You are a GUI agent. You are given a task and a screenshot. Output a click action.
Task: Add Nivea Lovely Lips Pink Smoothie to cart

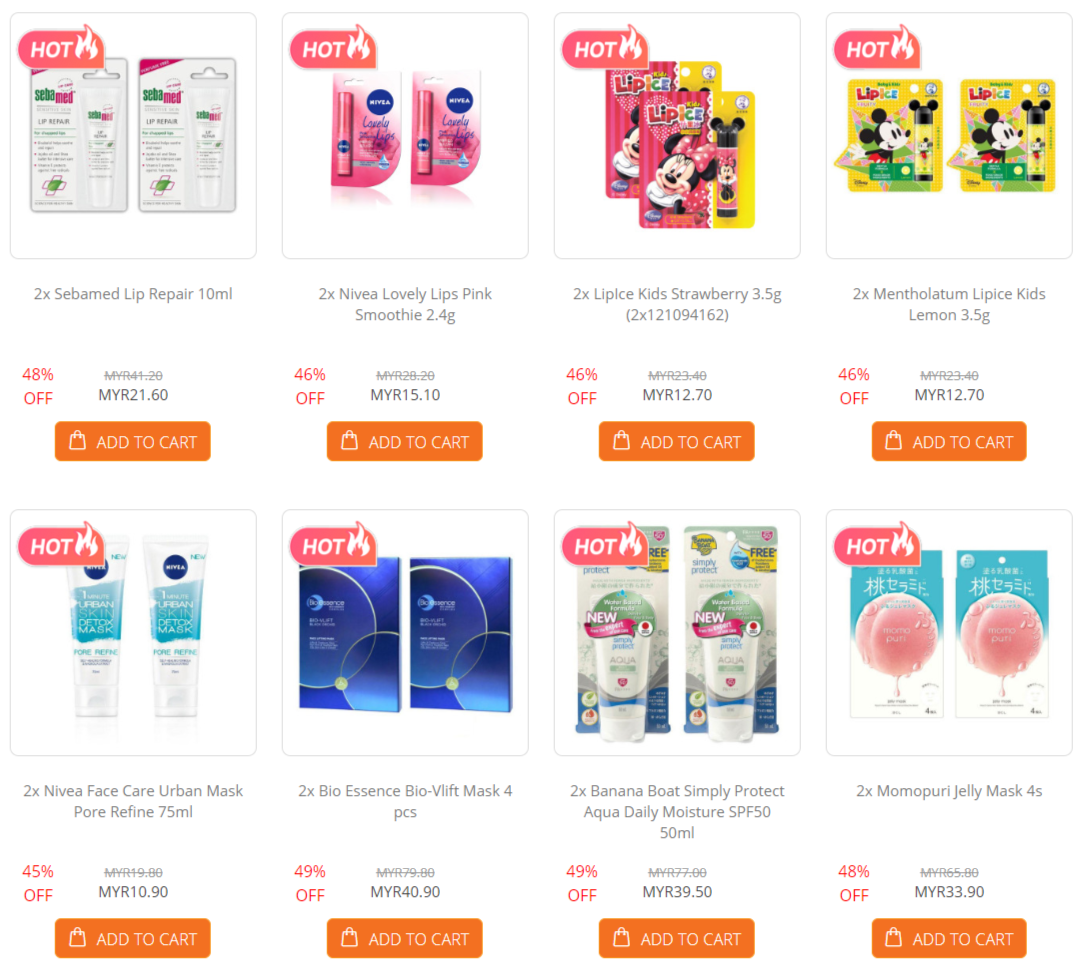point(405,441)
